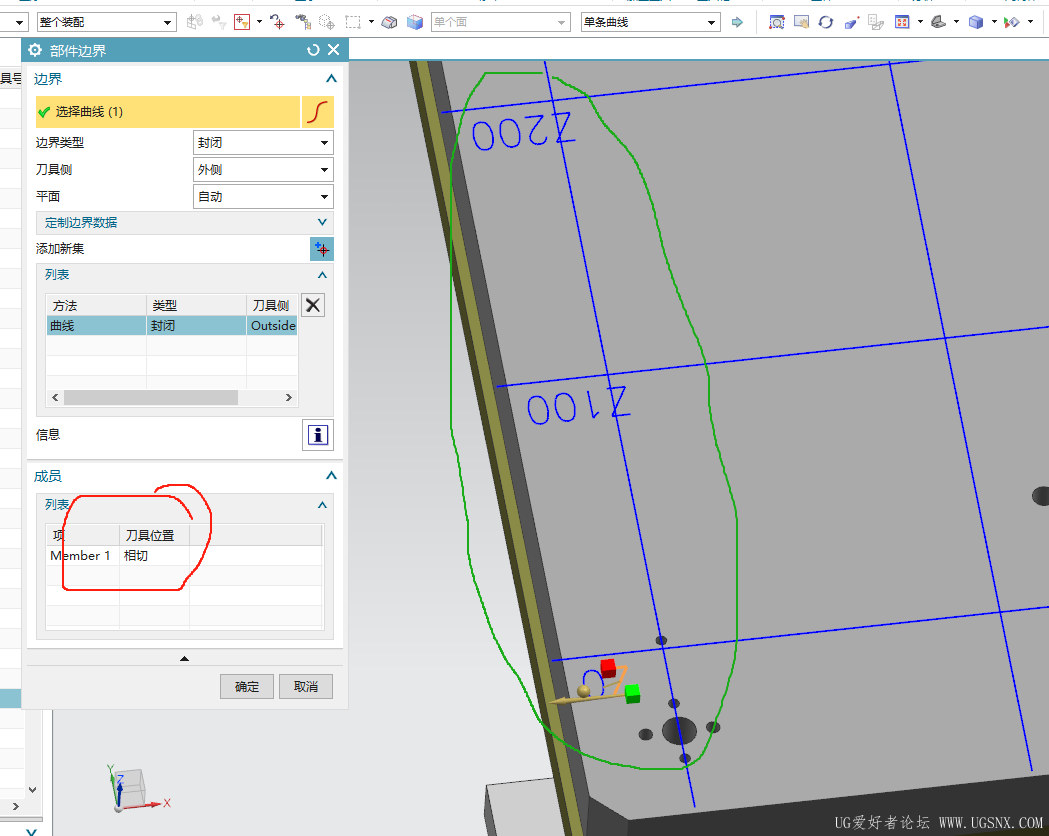Viewport: 1049px width, 836px height.
Task: Collapse the 成员 section
Action: 330,476
